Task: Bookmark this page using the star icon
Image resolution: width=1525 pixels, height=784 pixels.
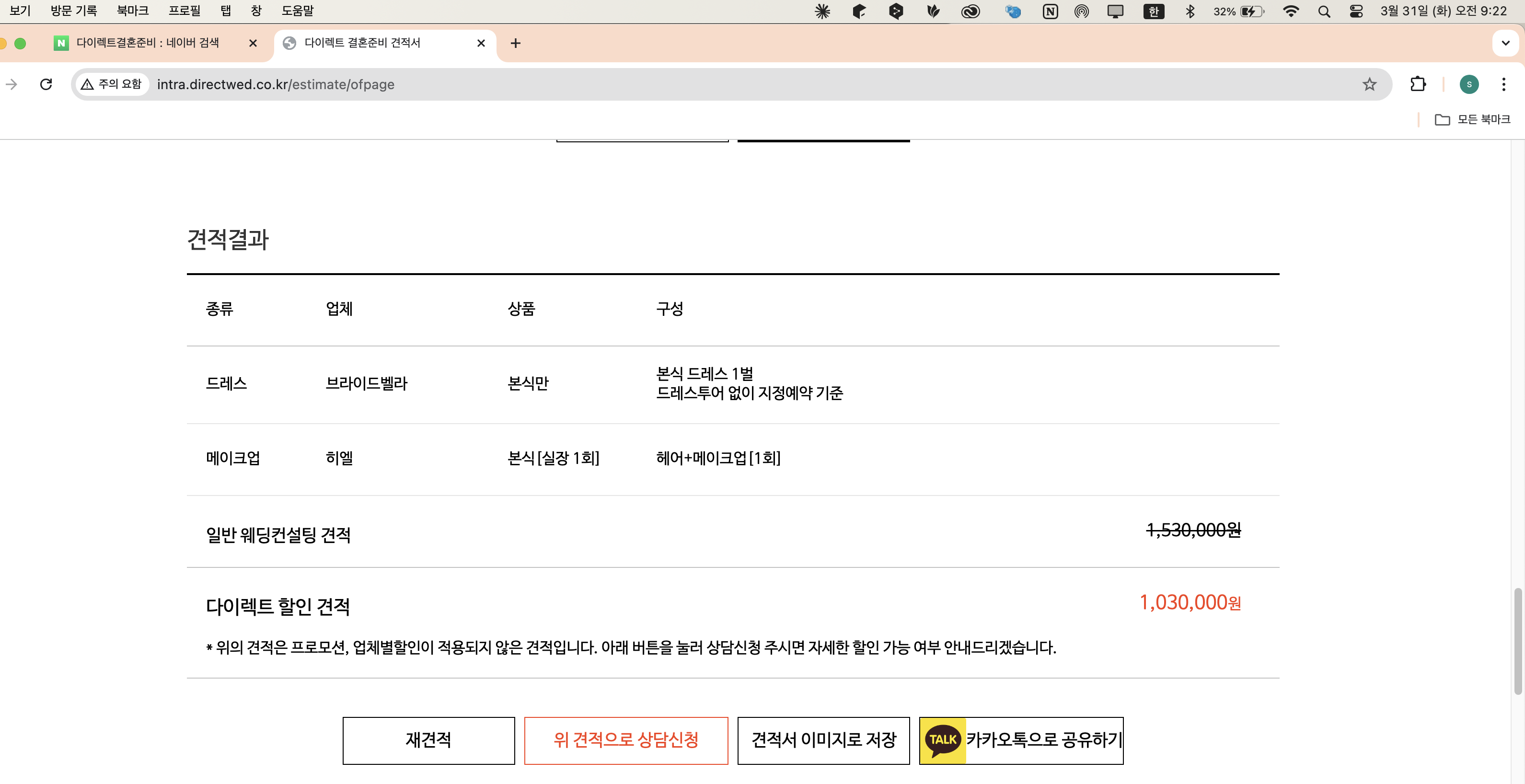Action: tap(1369, 84)
